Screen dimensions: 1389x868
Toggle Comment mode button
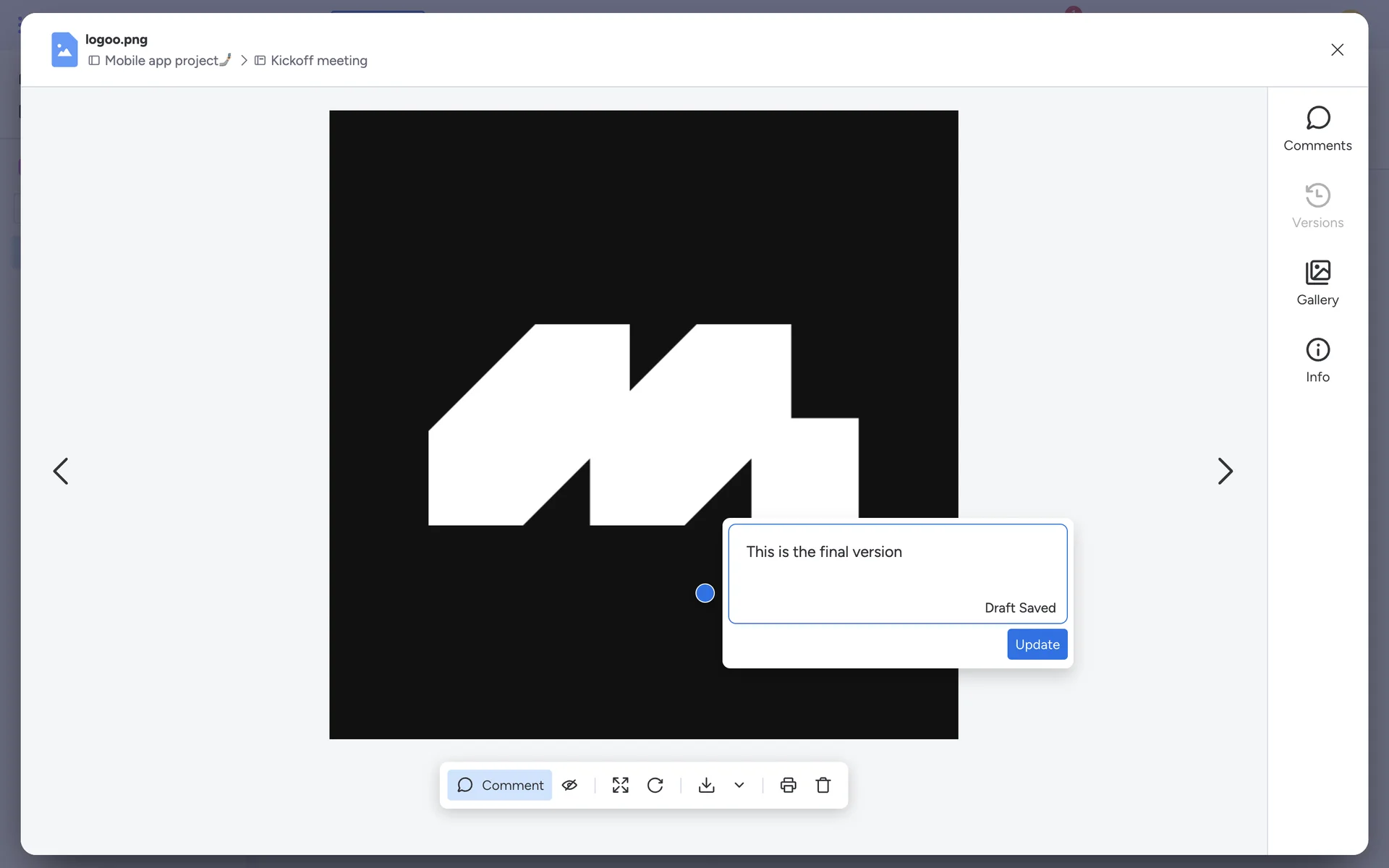(x=500, y=785)
